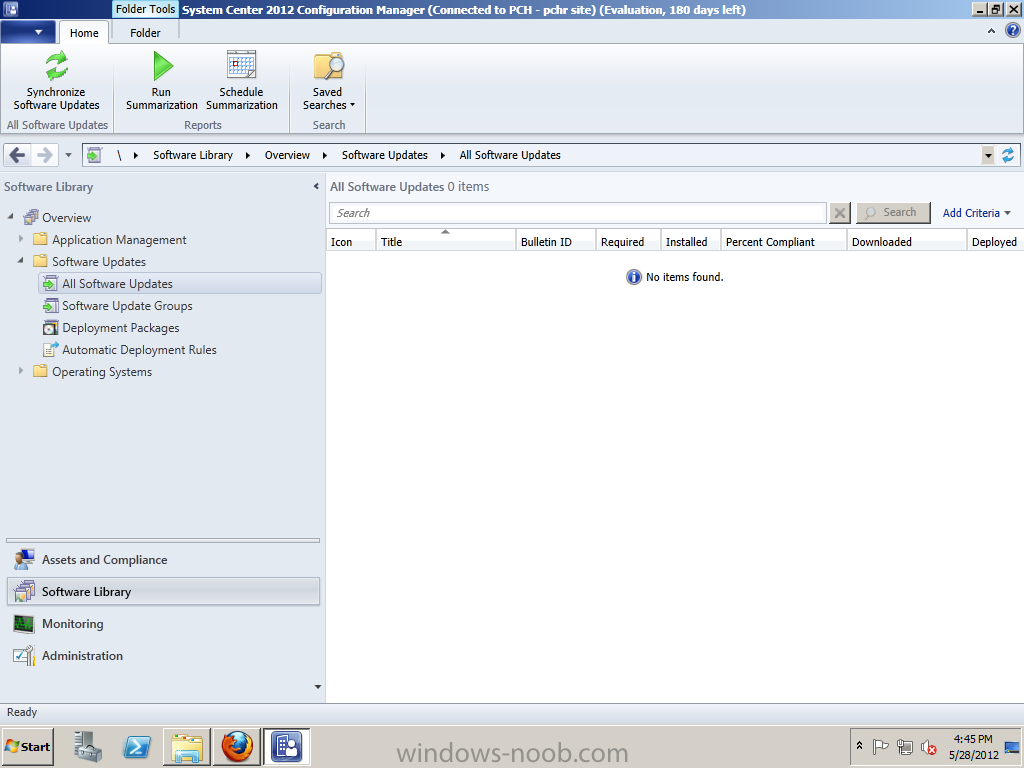Screen dimensions: 1024x768
Task: Collapse the Software Updates tree node
Action: coord(21,261)
